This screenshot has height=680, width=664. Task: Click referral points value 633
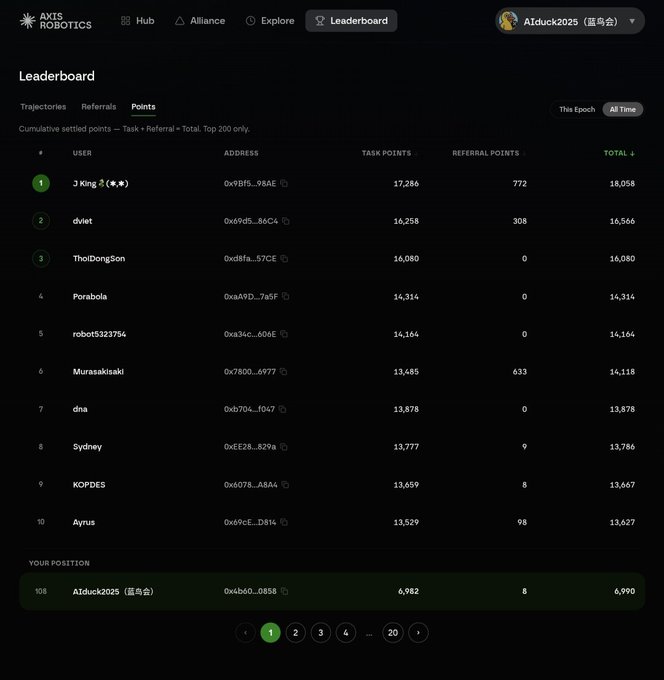(520, 372)
